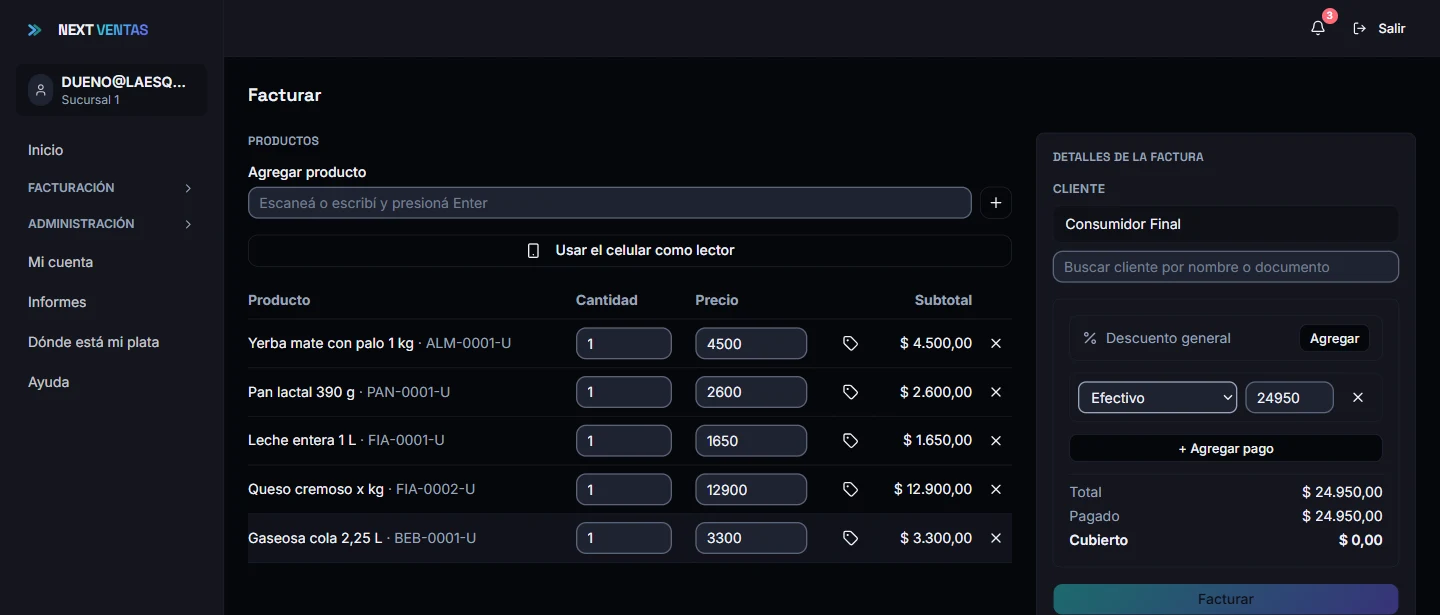Image resolution: width=1440 pixels, height=615 pixels.
Task: Click the Salir logout button
Action: pyautogui.click(x=1380, y=28)
